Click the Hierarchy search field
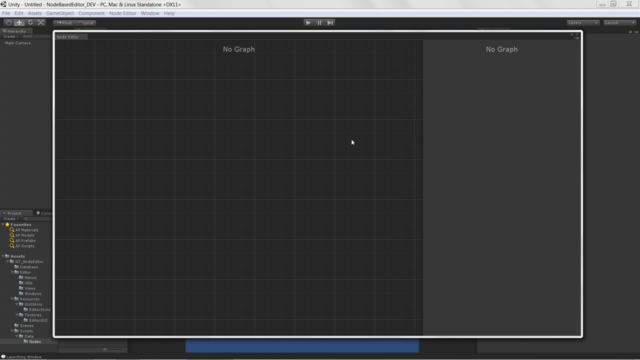This screenshot has width=640, height=360. [36, 36]
